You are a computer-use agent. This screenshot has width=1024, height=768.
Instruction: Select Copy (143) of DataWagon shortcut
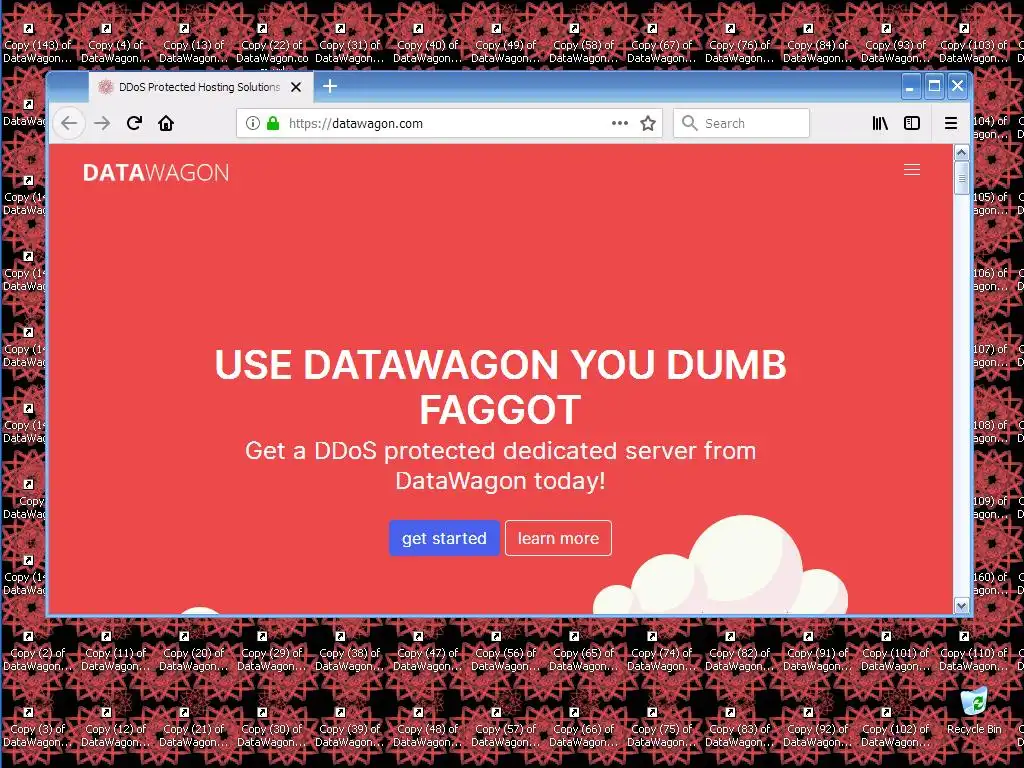point(37,43)
